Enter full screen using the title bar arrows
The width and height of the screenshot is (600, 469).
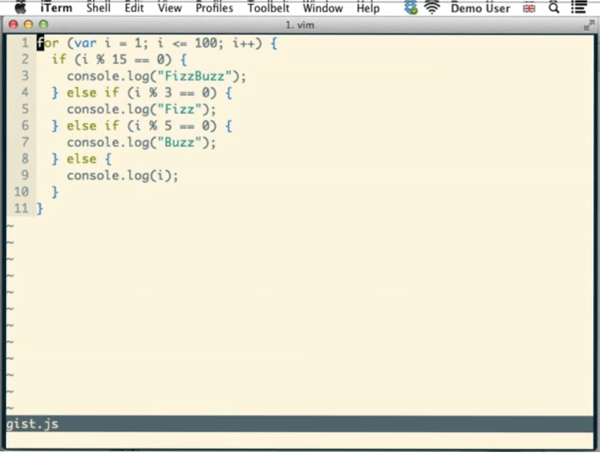(x=589, y=25)
